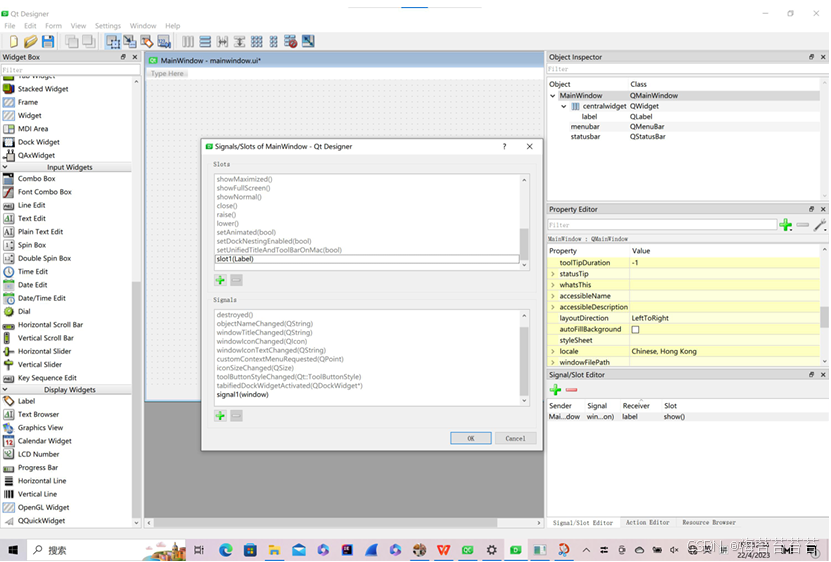
Task: Expand the statusTip property
Action: (553, 274)
